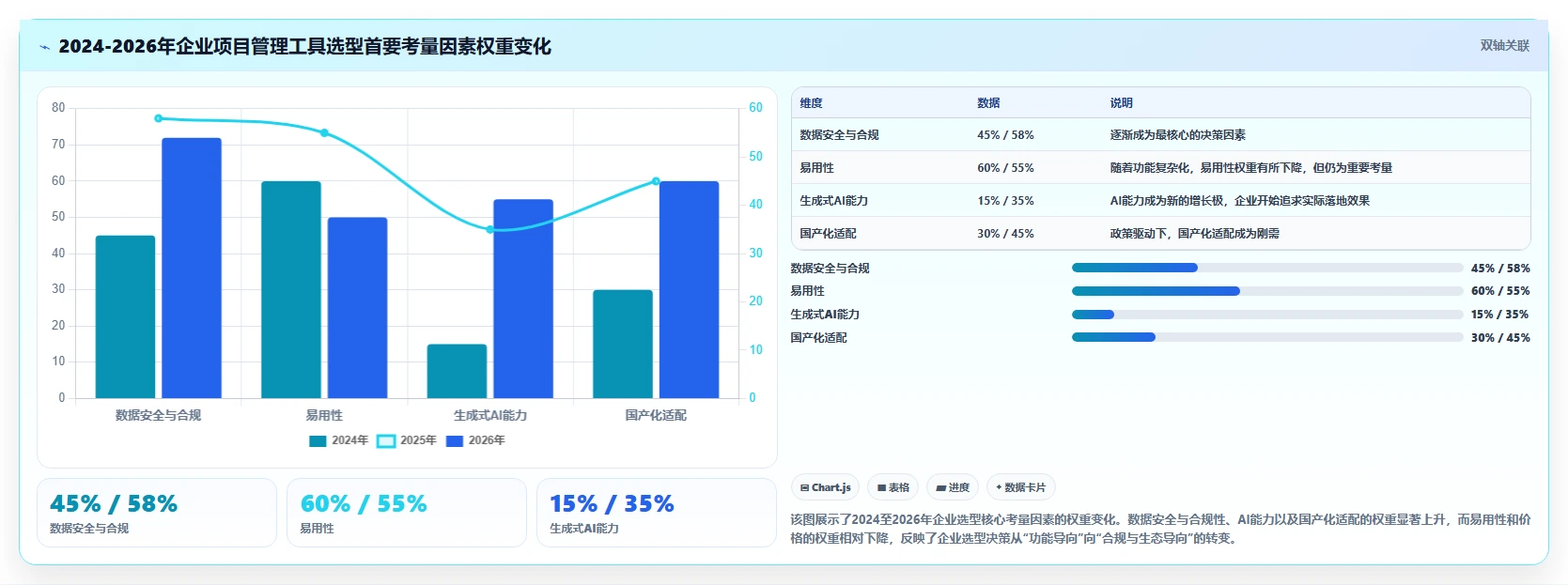Image resolution: width=1568 pixels, height=585 pixels.
Task: Select the Chart.js tag chip
Action: click(x=826, y=487)
